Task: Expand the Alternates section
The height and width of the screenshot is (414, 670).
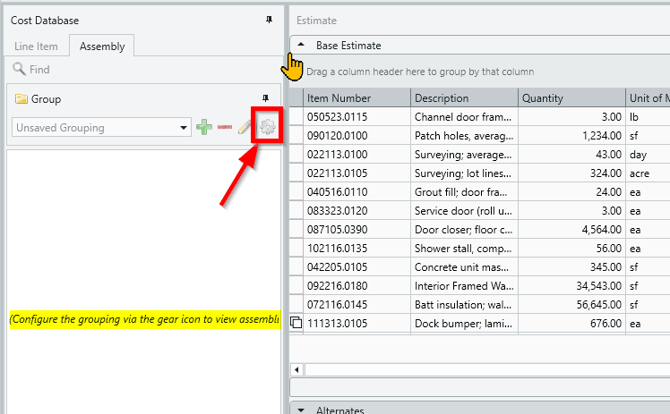Action: pyautogui.click(x=301, y=409)
